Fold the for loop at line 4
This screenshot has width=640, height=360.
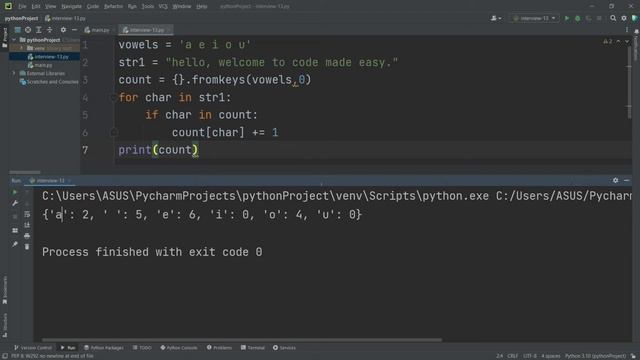coord(113,98)
